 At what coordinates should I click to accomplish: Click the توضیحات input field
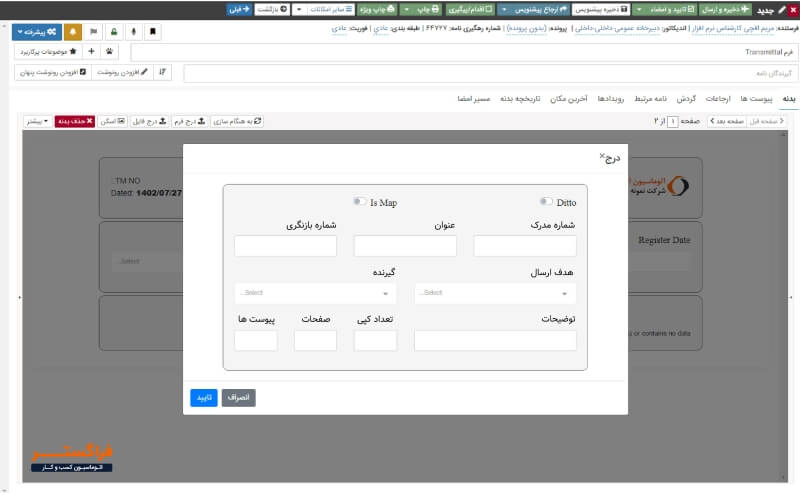(x=495, y=340)
